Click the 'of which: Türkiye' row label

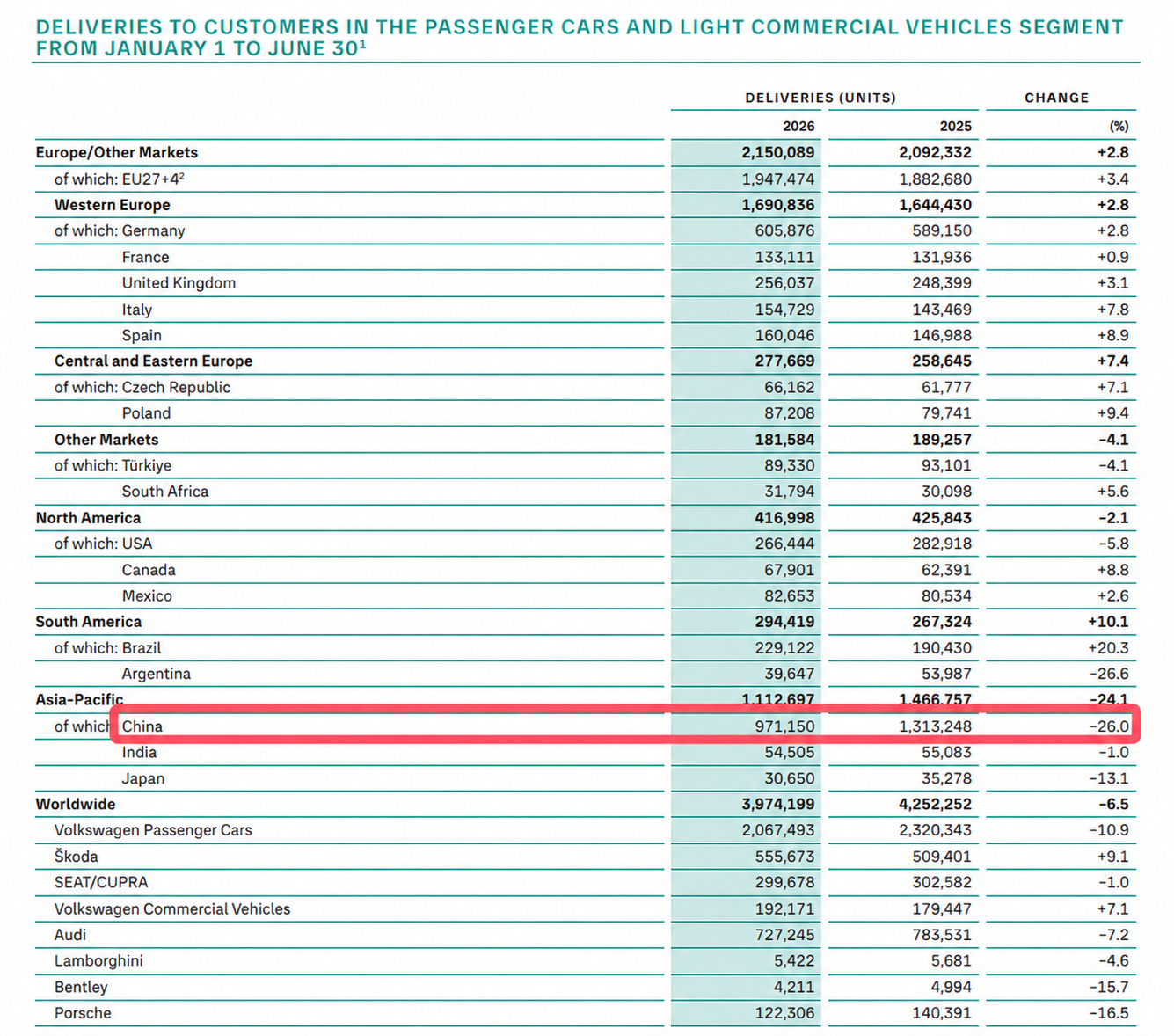click(x=113, y=465)
